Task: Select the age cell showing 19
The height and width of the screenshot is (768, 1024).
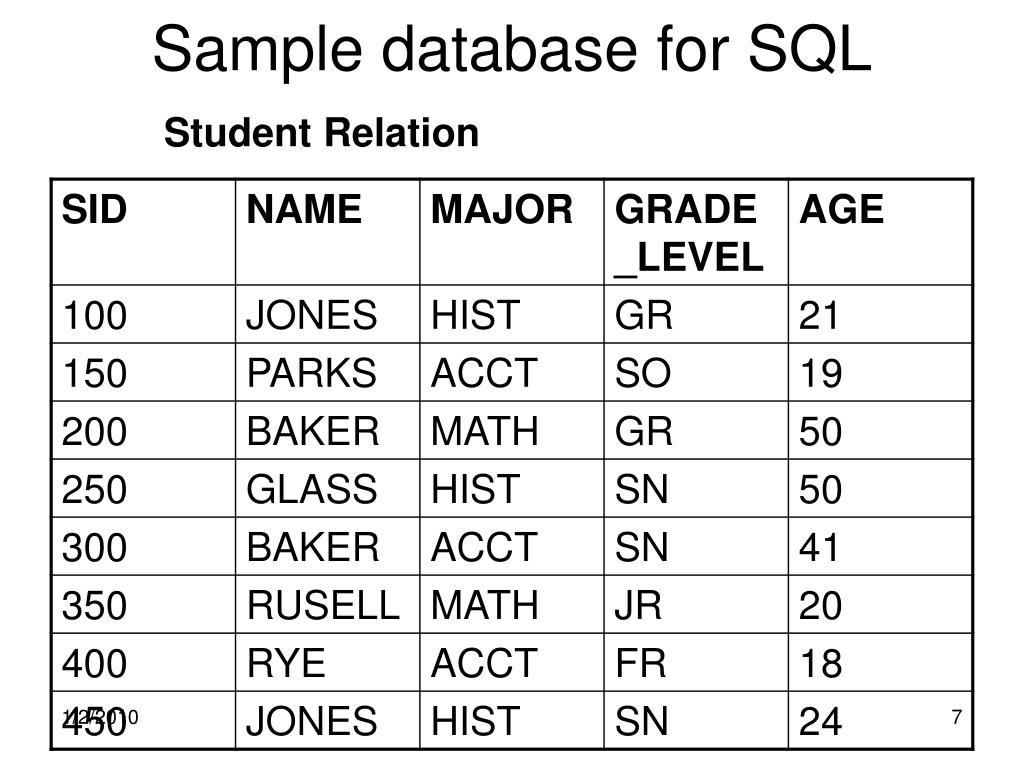Action: point(821,374)
